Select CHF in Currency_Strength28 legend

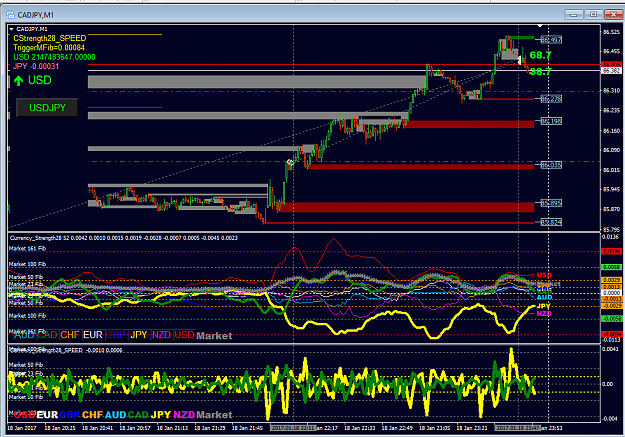point(70,335)
